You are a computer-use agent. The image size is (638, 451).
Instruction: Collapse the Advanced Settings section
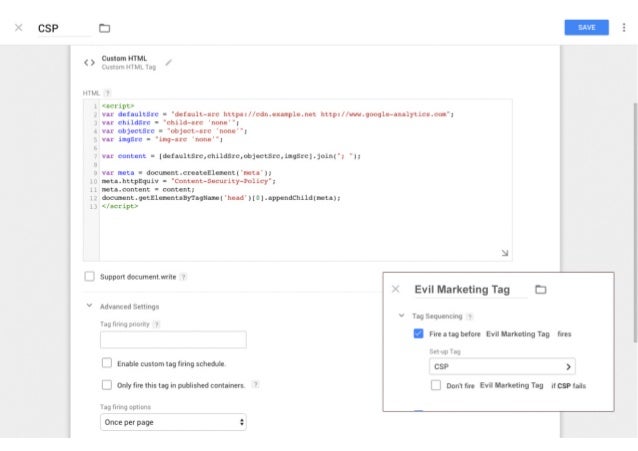[x=89, y=306]
